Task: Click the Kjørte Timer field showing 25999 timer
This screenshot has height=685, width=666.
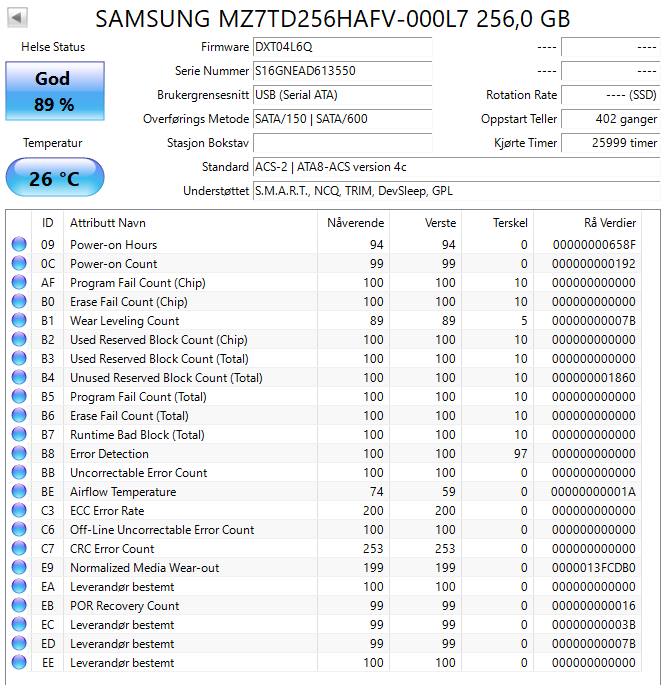Action: tap(610, 143)
